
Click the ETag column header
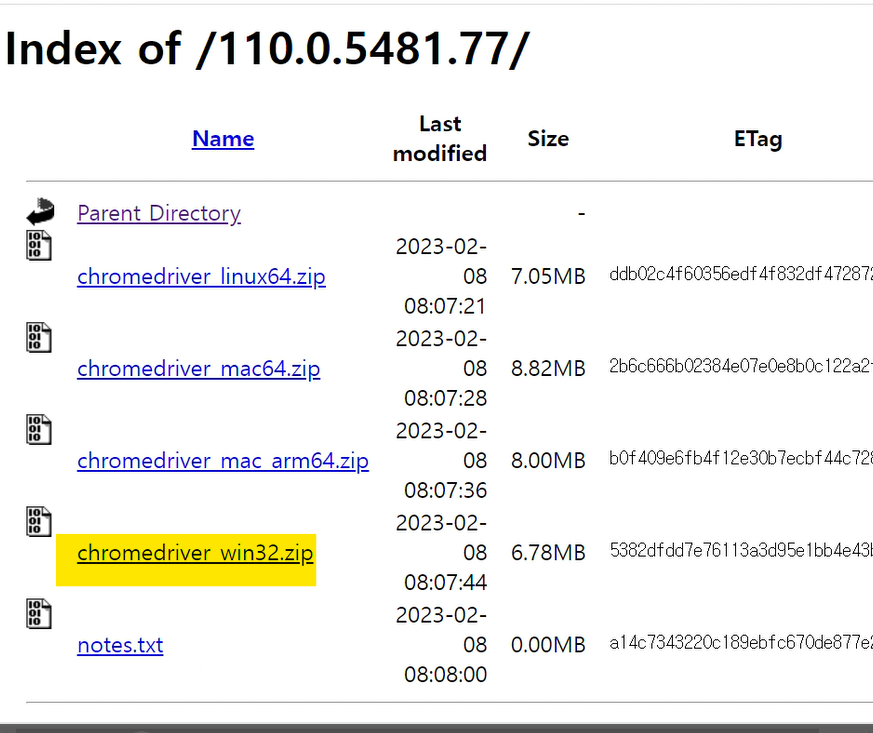coord(758,139)
